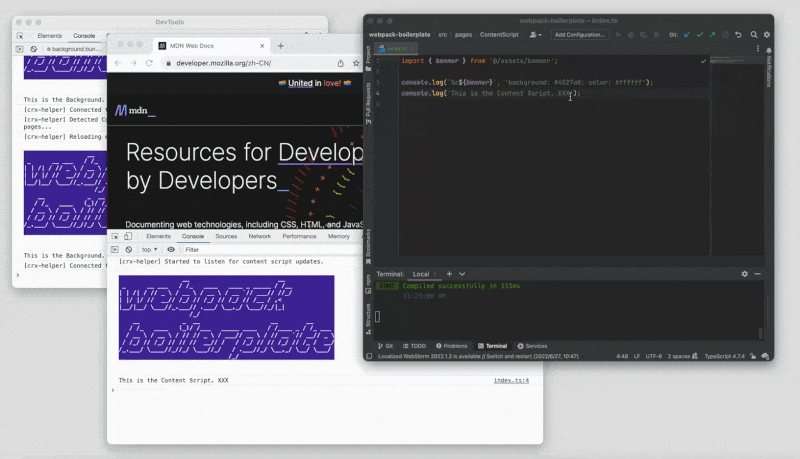This screenshot has height=459, width=800.
Task: Open WebStorm IDE settings gear
Action: [766, 35]
